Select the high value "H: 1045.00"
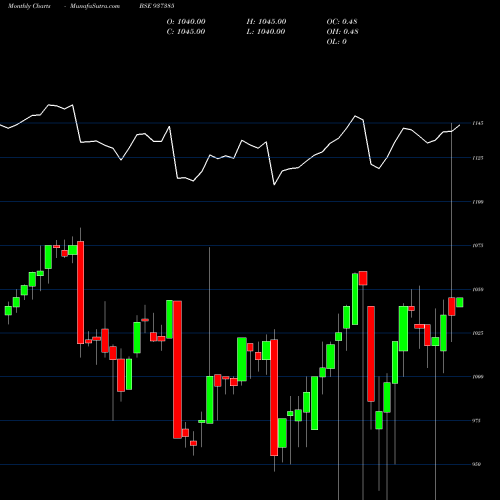The height and width of the screenshot is (500, 500). point(266,22)
